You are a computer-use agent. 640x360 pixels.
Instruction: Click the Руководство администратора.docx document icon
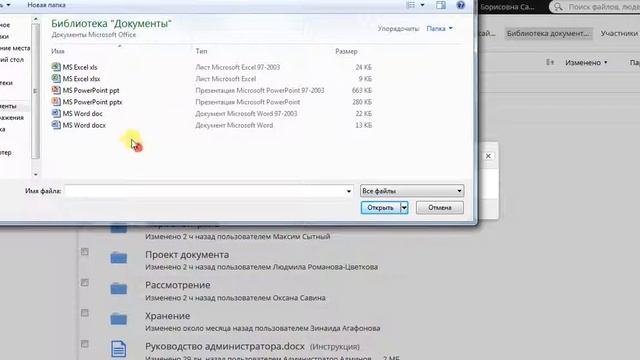[119, 349]
